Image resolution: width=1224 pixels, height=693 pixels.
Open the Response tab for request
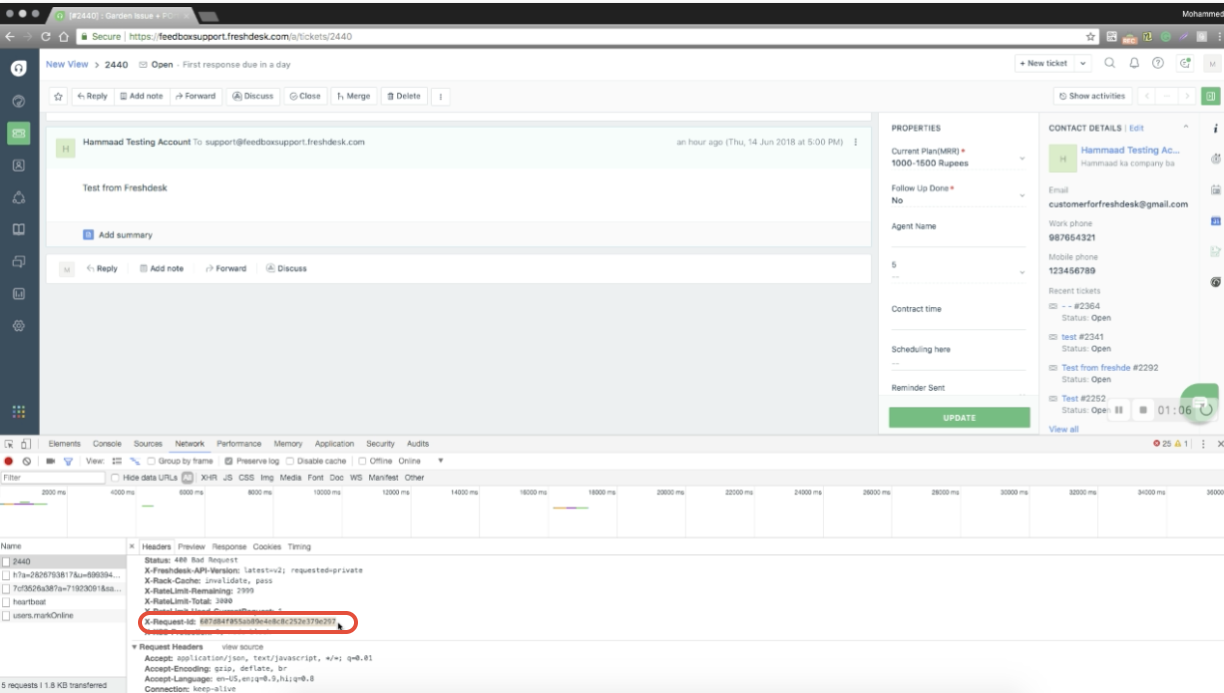(x=229, y=547)
